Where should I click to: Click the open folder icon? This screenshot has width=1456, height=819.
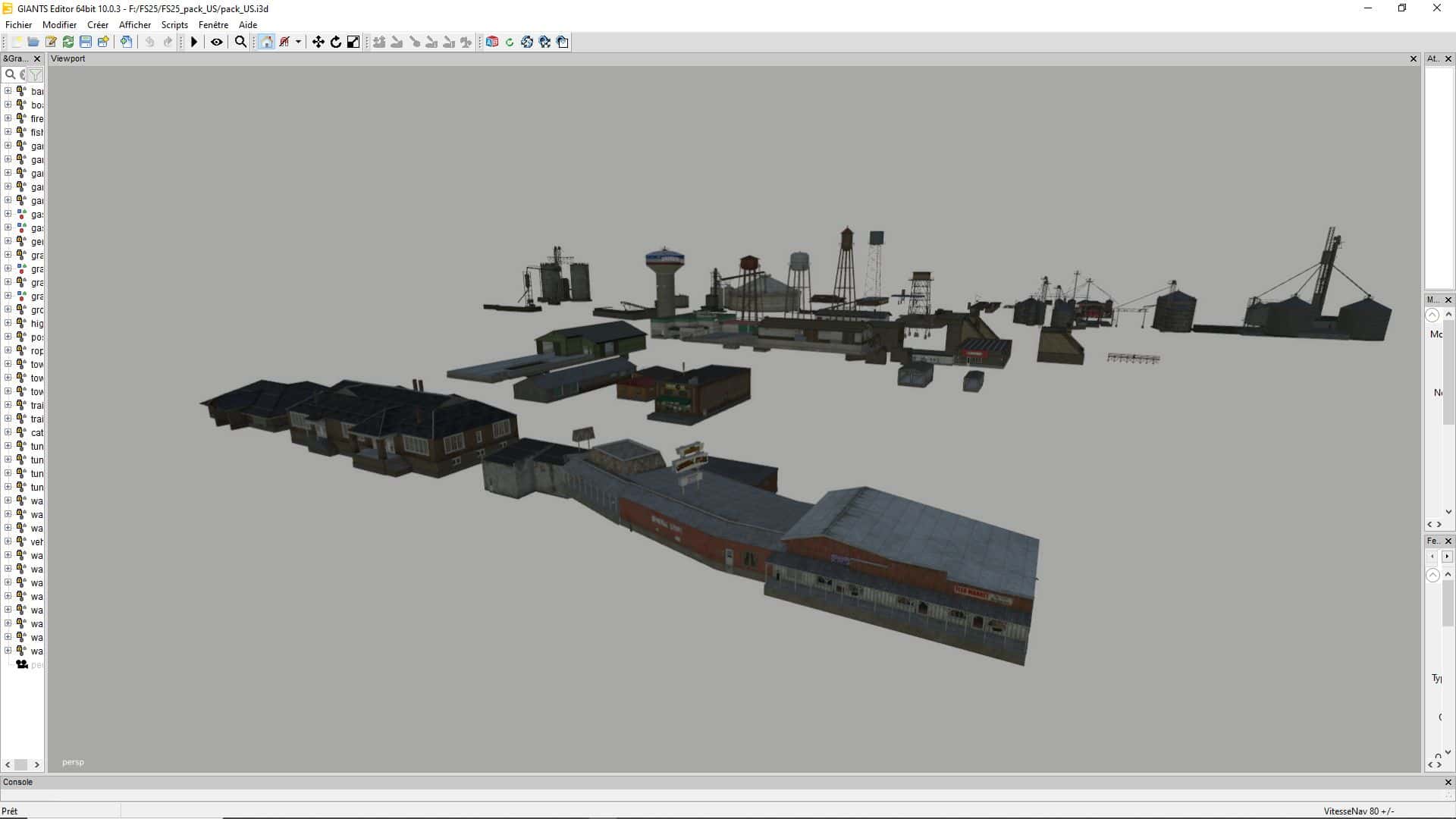point(33,42)
